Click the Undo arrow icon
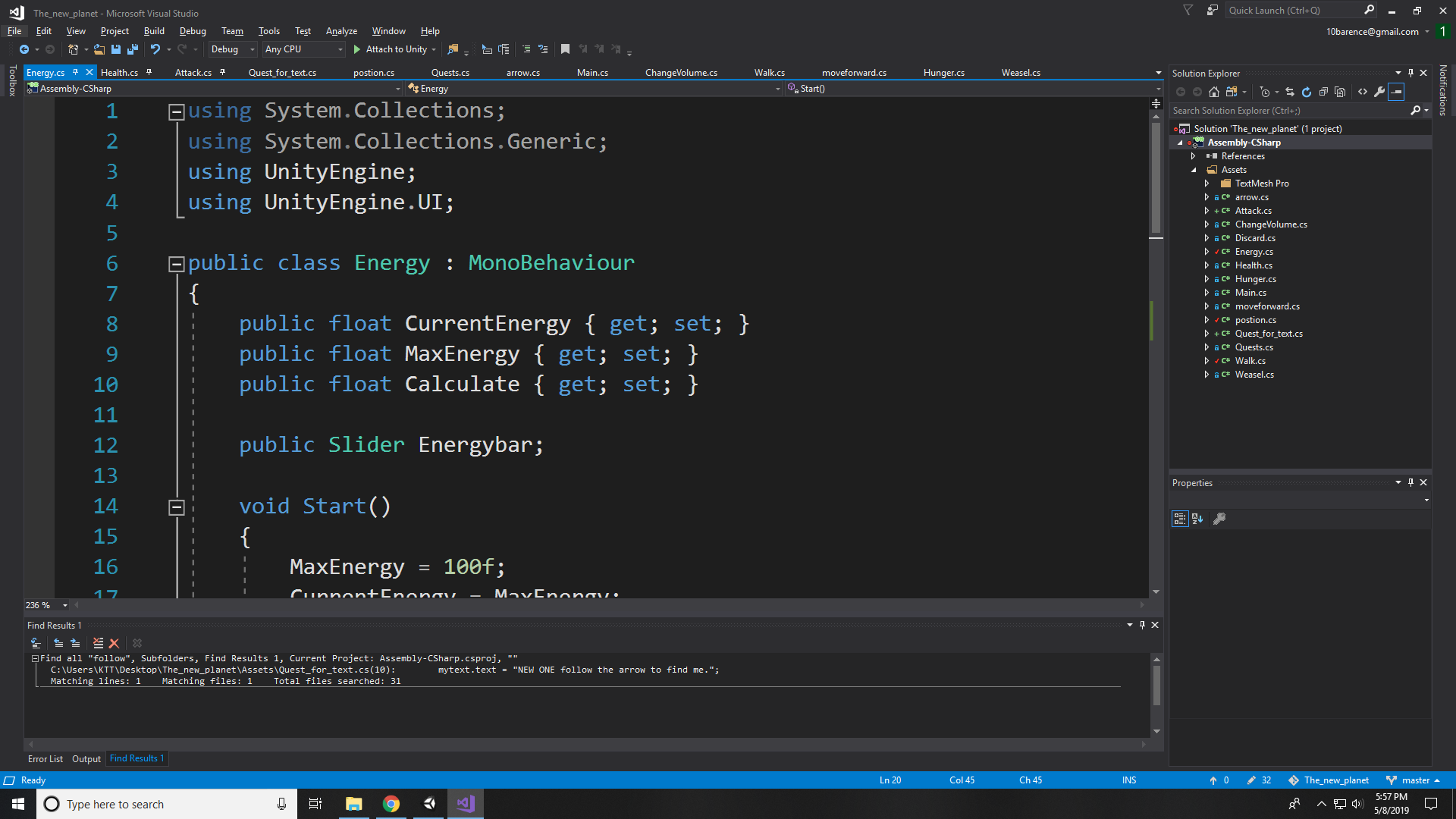1456x819 pixels. tap(155, 49)
